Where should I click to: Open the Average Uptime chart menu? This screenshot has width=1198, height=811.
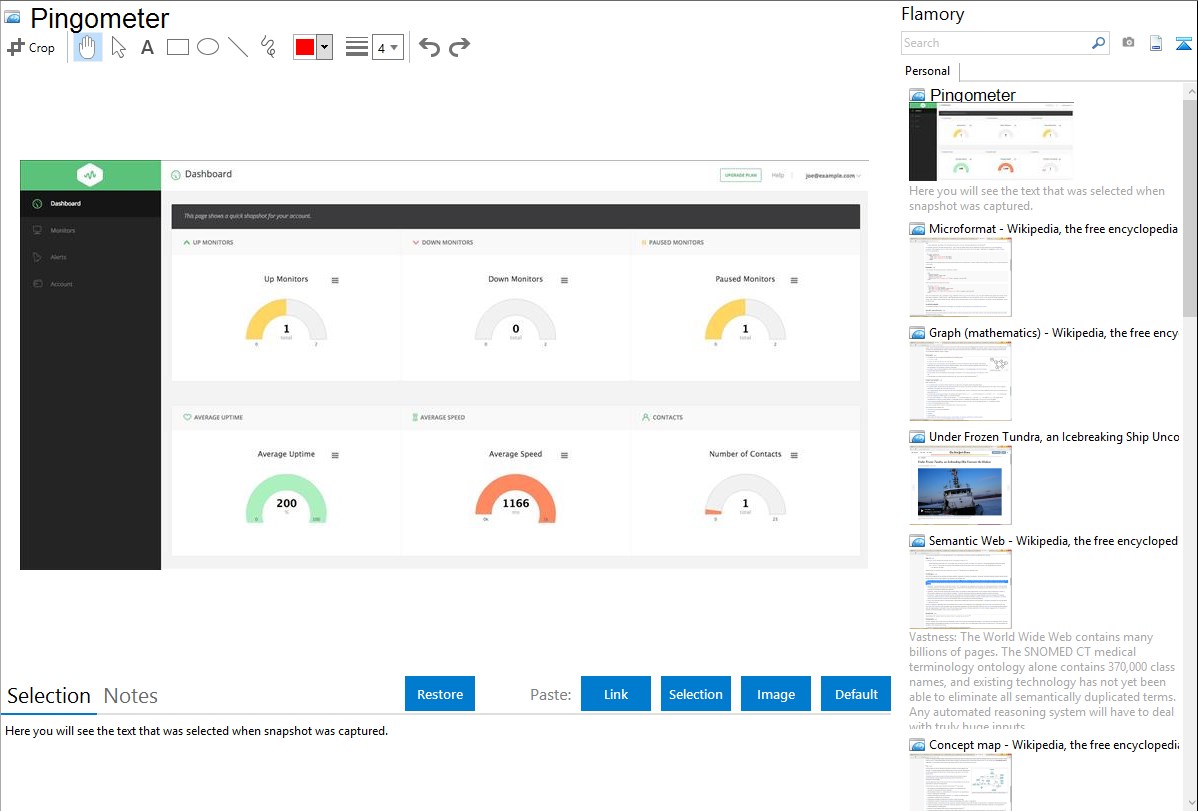coord(335,456)
